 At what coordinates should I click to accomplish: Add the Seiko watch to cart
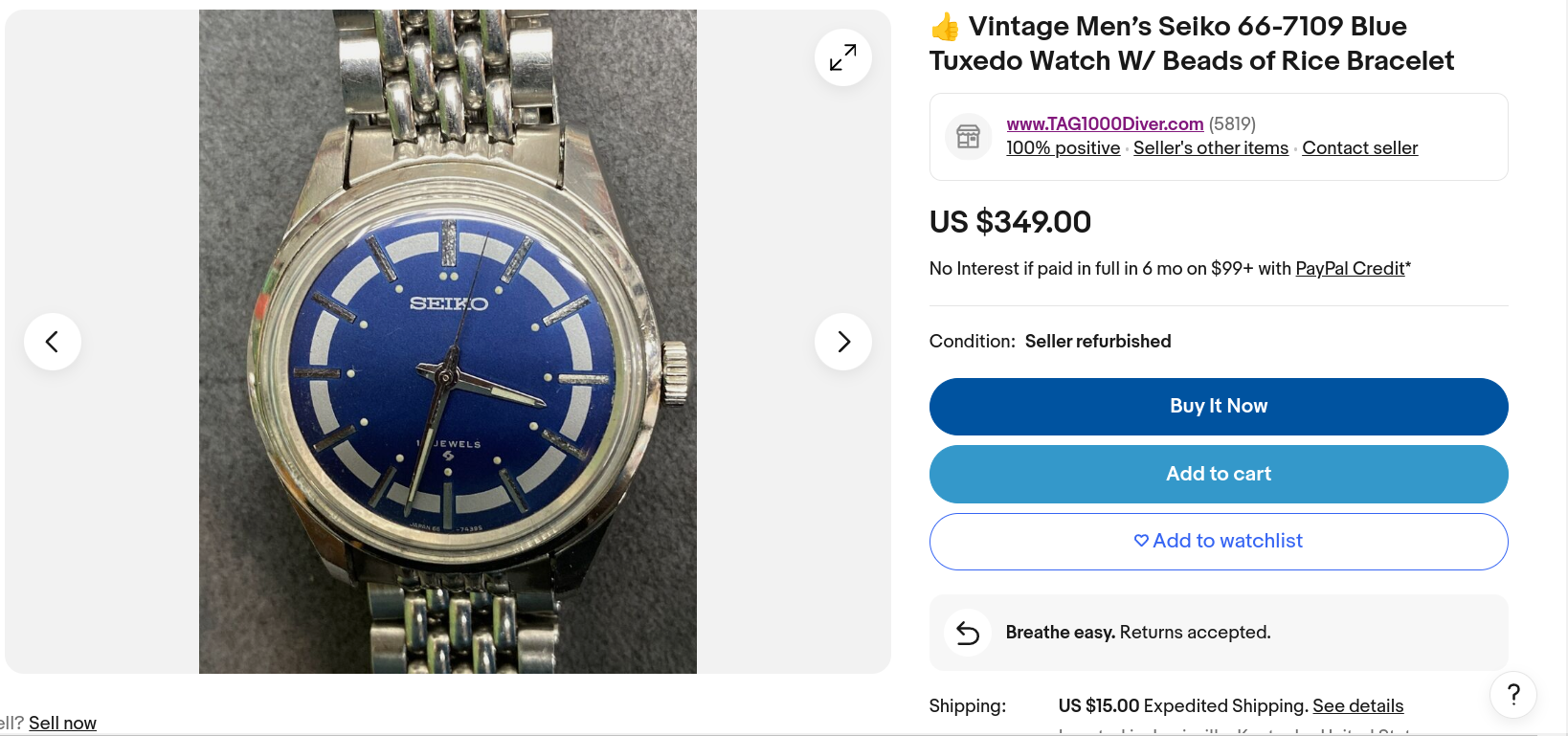tap(1218, 474)
